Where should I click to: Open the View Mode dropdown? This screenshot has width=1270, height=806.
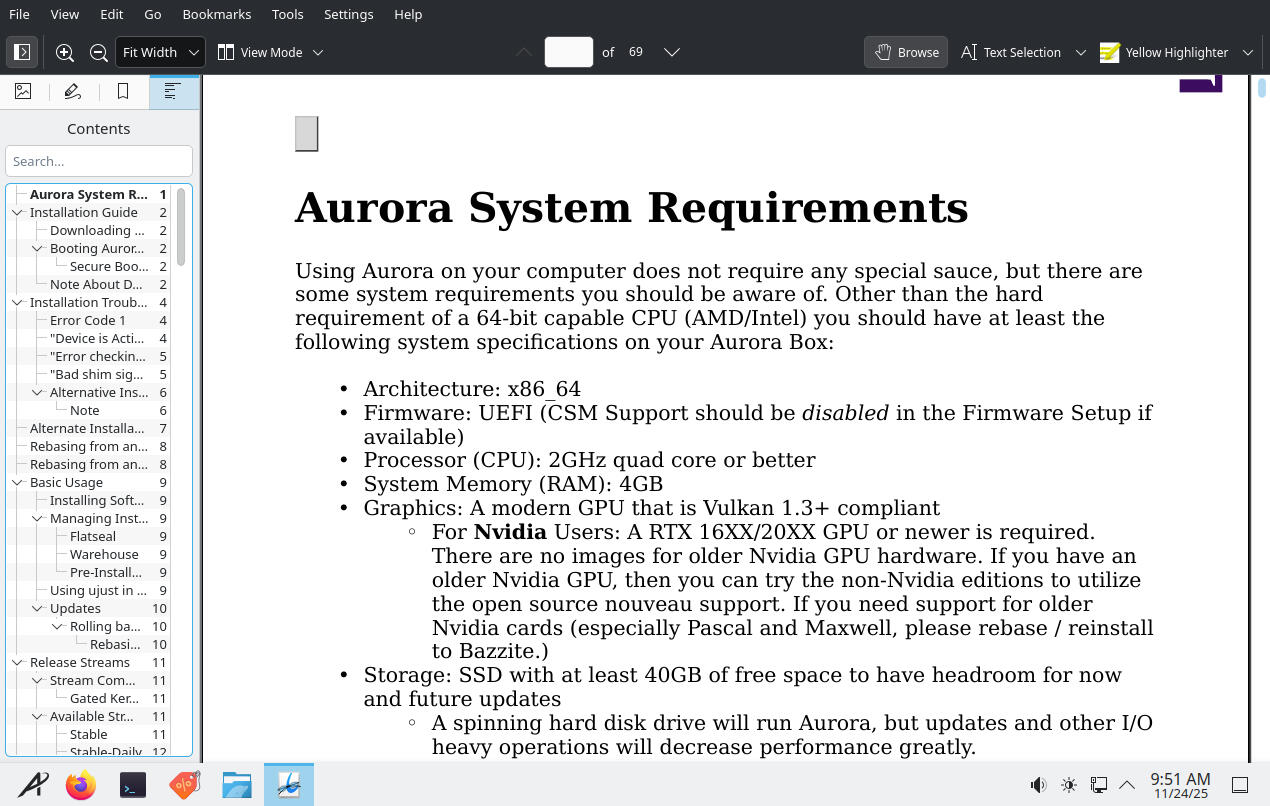point(271,52)
